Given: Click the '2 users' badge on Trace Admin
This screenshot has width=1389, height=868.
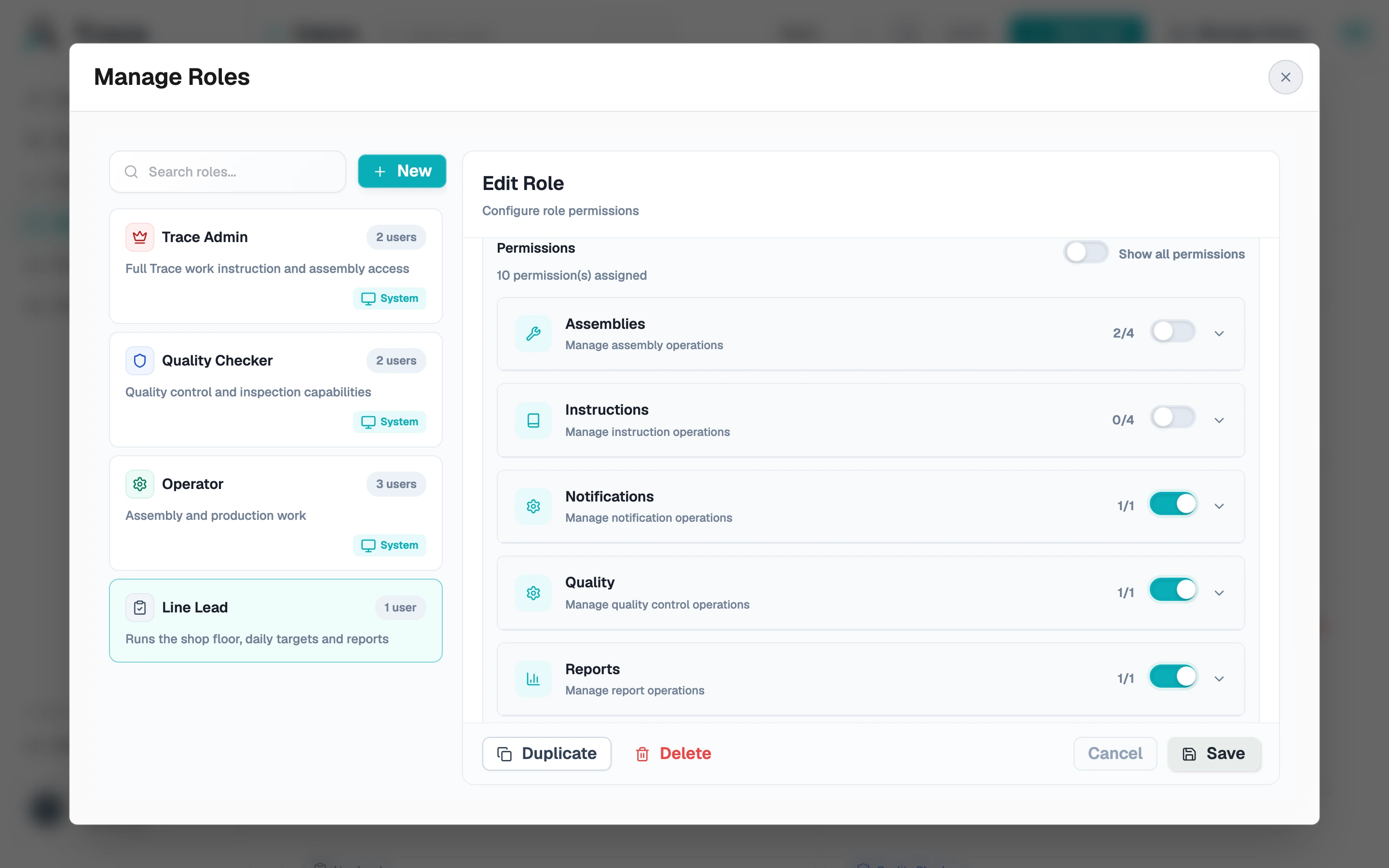Looking at the screenshot, I should click(x=396, y=237).
